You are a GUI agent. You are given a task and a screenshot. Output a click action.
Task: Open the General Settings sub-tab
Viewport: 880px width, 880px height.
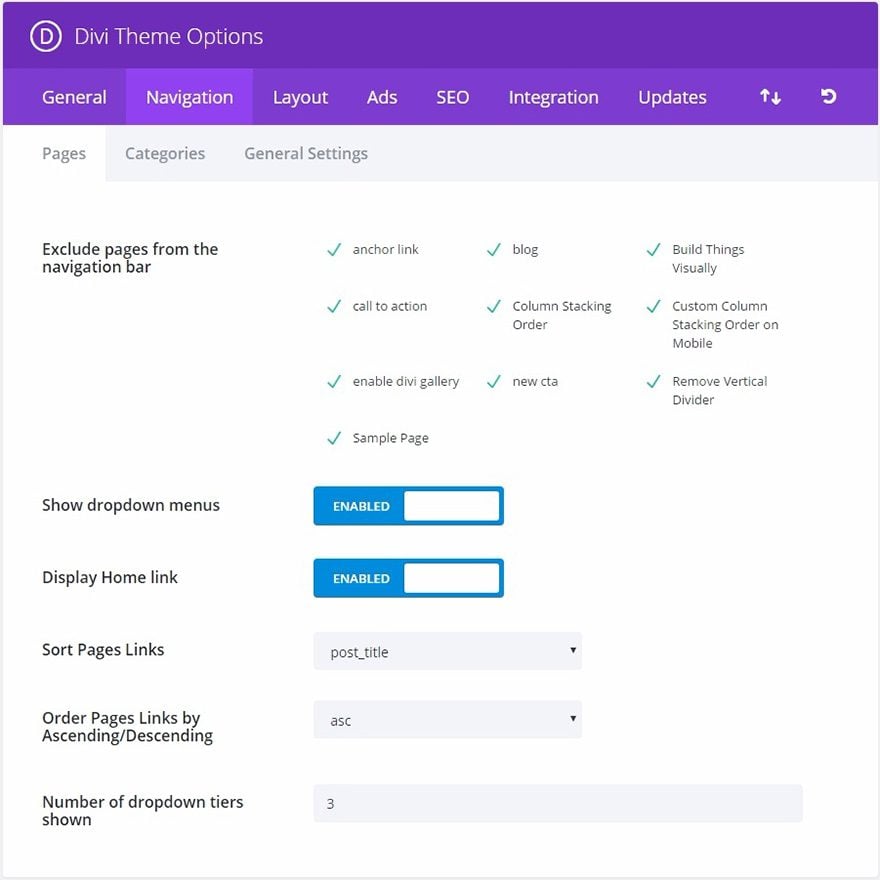coord(306,153)
